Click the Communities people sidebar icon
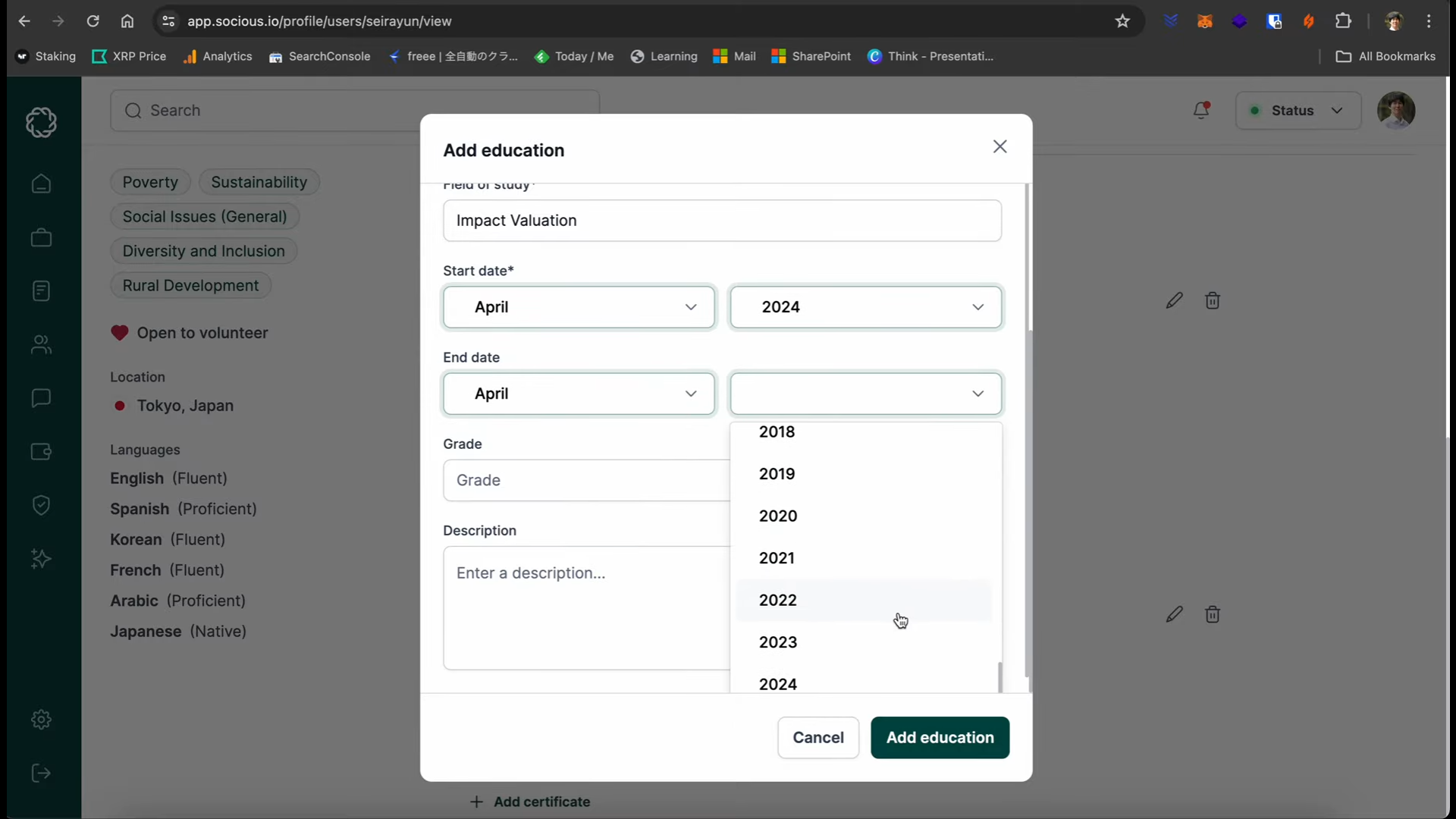1456x819 pixels. pyautogui.click(x=41, y=345)
